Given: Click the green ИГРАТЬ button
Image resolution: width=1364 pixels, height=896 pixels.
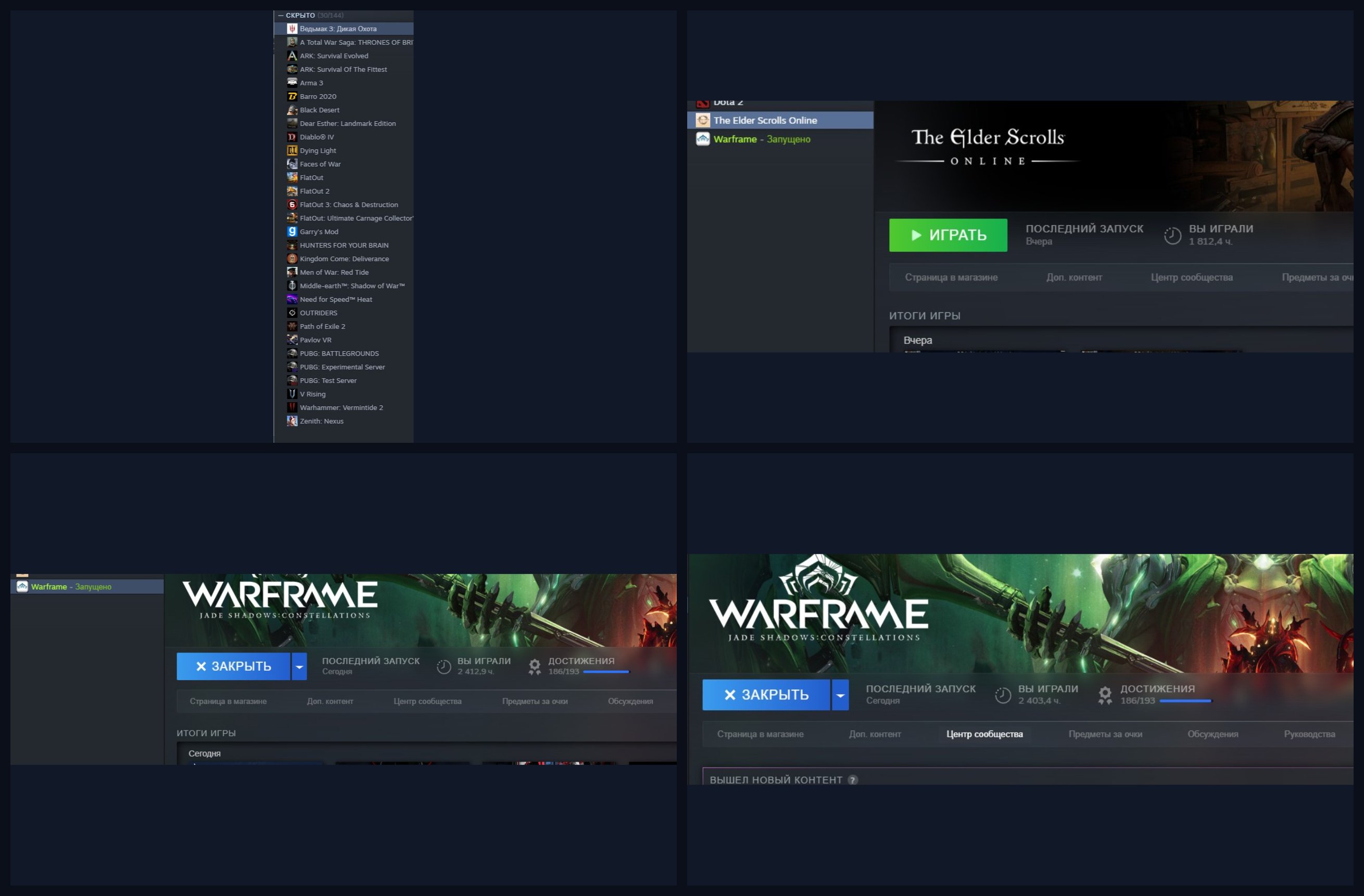Looking at the screenshot, I should point(948,235).
